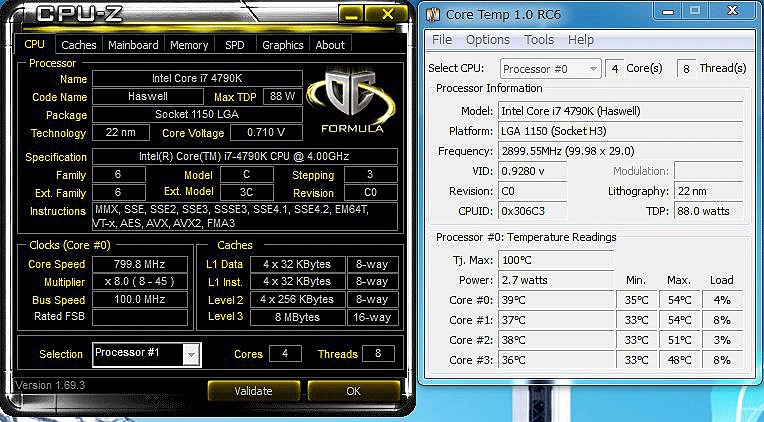Open the Memory tab in CPU-Z
The width and height of the screenshot is (764, 422).
(189, 45)
